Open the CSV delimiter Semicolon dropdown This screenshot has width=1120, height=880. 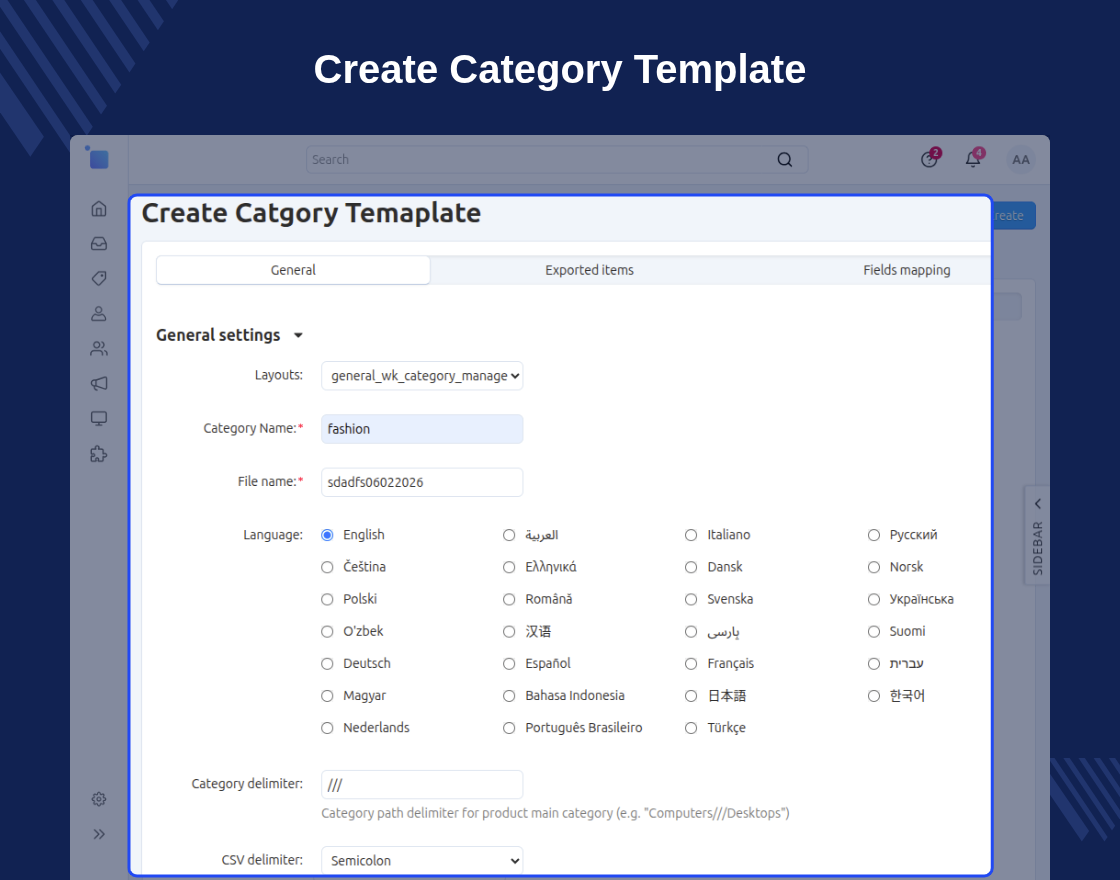pyautogui.click(x=422, y=860)
